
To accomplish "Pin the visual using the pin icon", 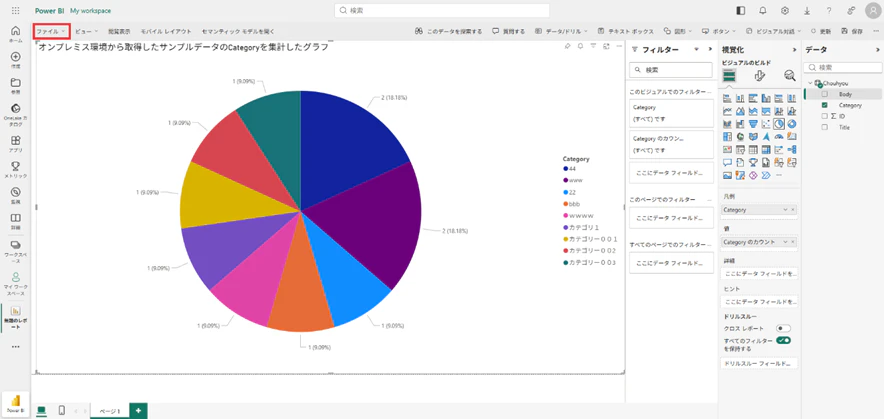I will coord(568,46).
